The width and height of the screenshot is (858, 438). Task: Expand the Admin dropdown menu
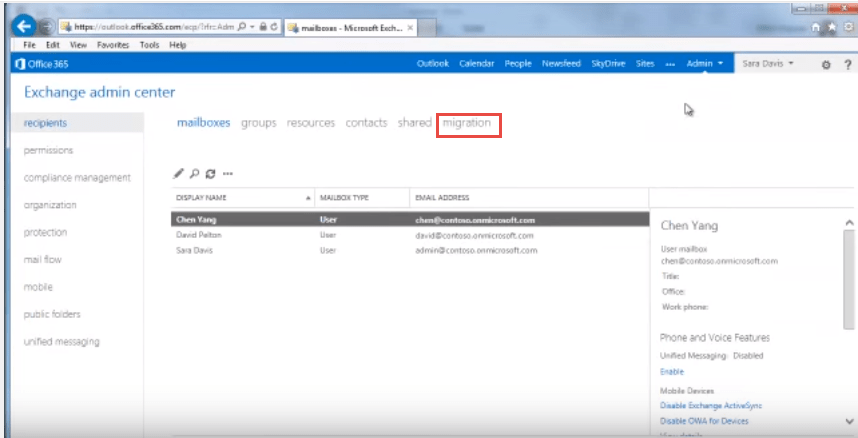705,64
